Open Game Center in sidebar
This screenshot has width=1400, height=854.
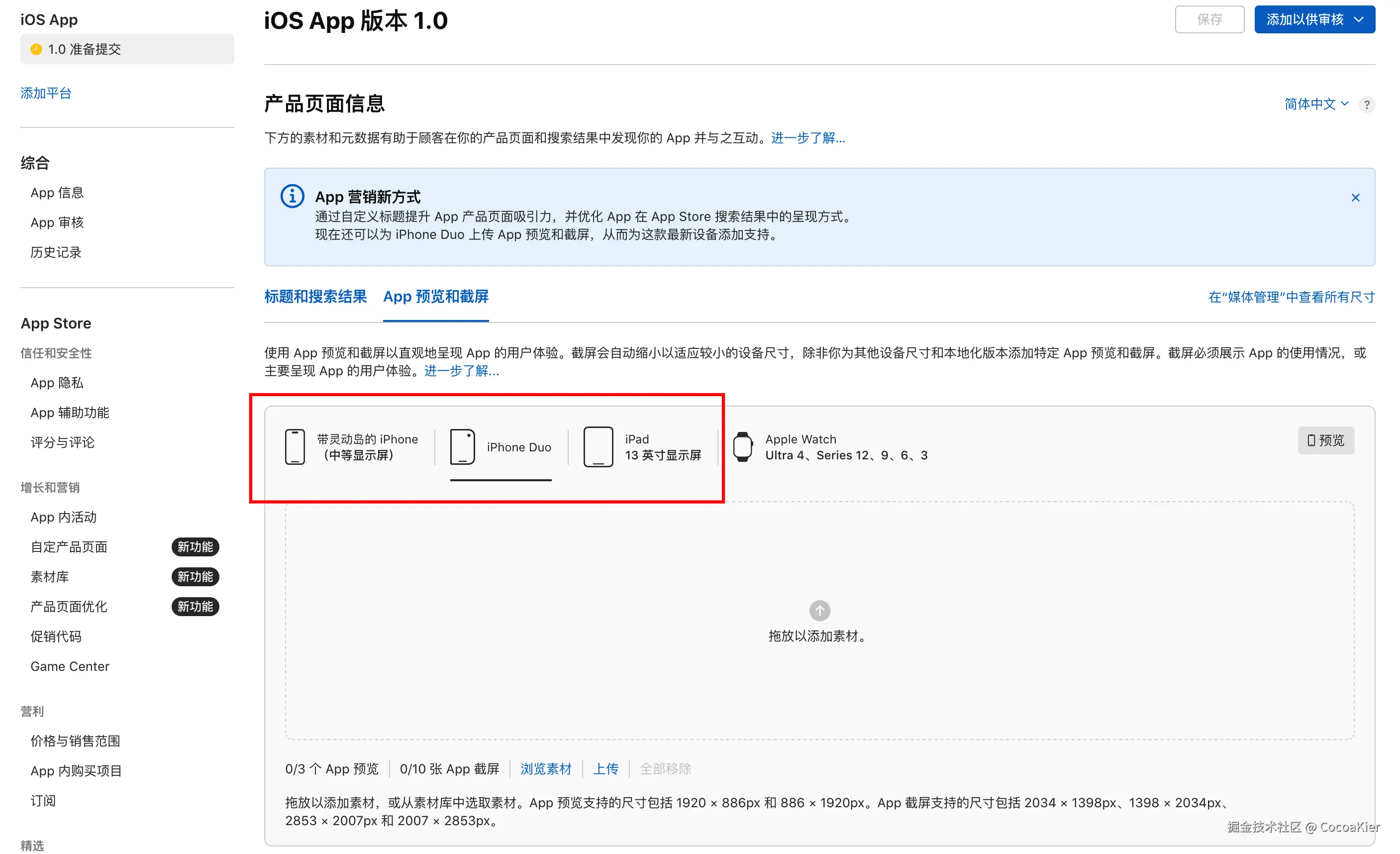pyautogui.click(x=70, y=666)
